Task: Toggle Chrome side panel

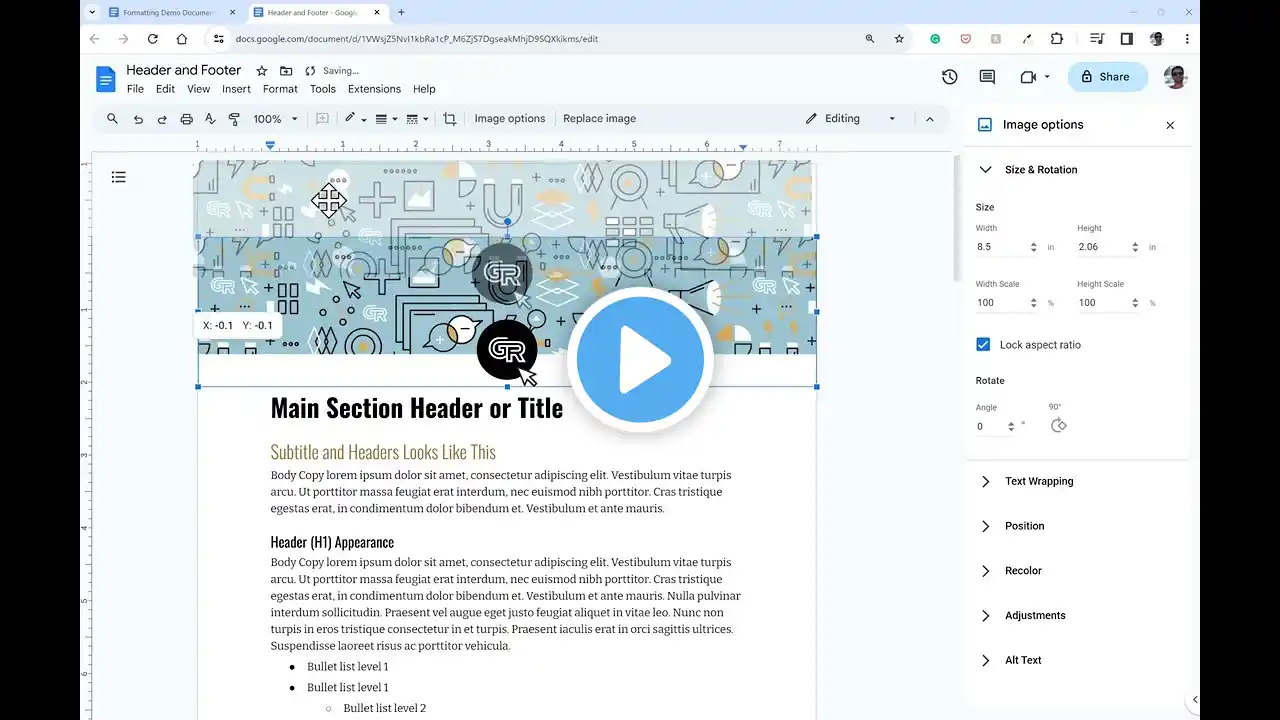Action: [1126, 39]
